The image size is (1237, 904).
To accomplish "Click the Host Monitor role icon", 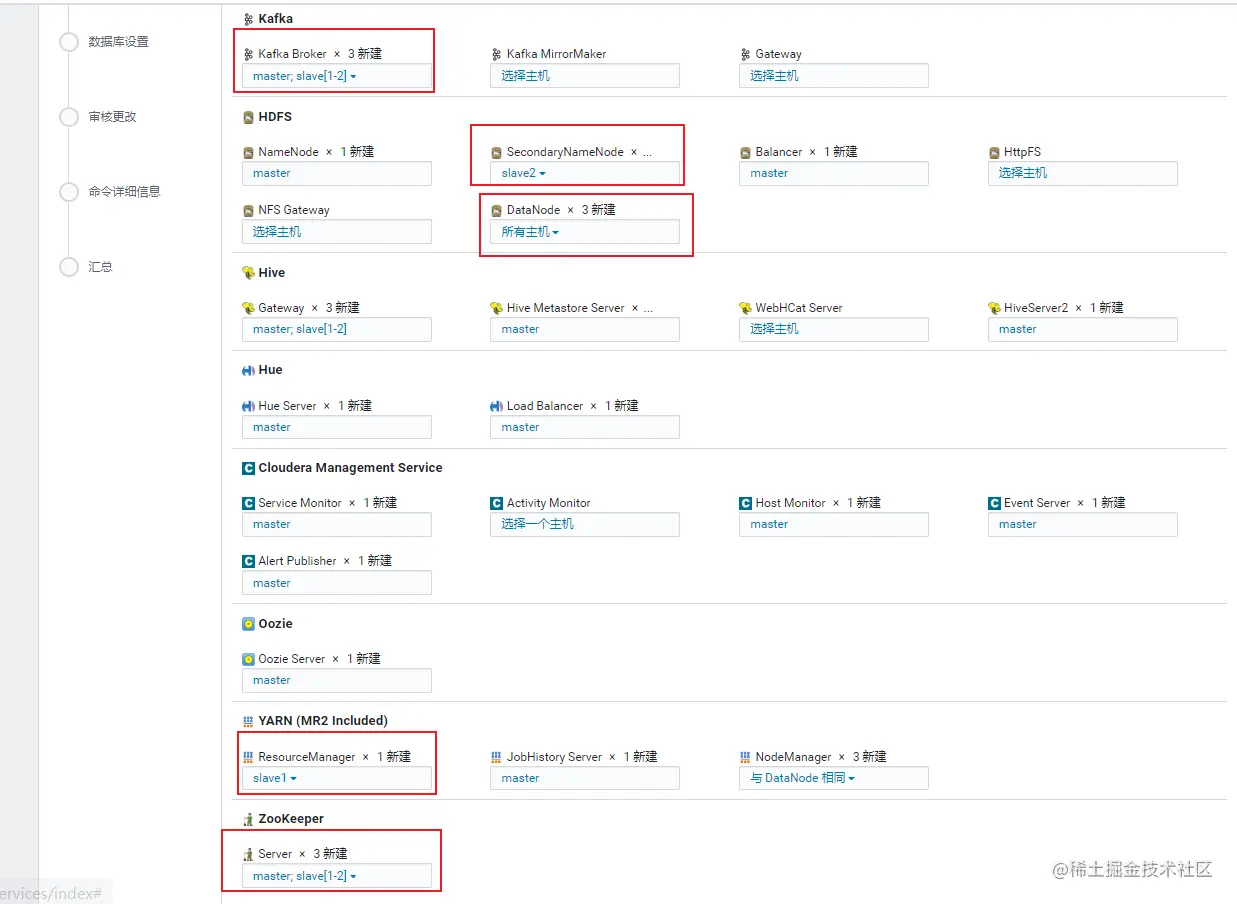I will (745, 503).
